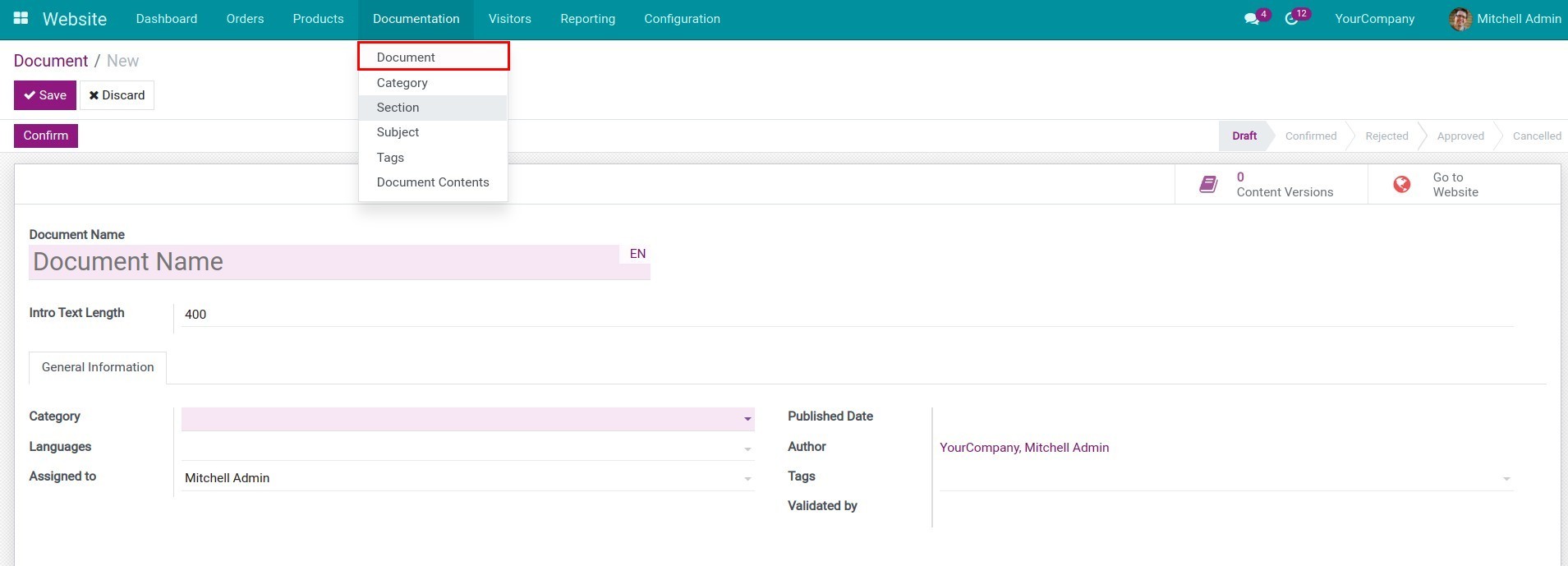1568x566 pixels.
Task: Expand the Category dropdown field
Action: pos(747,419)
